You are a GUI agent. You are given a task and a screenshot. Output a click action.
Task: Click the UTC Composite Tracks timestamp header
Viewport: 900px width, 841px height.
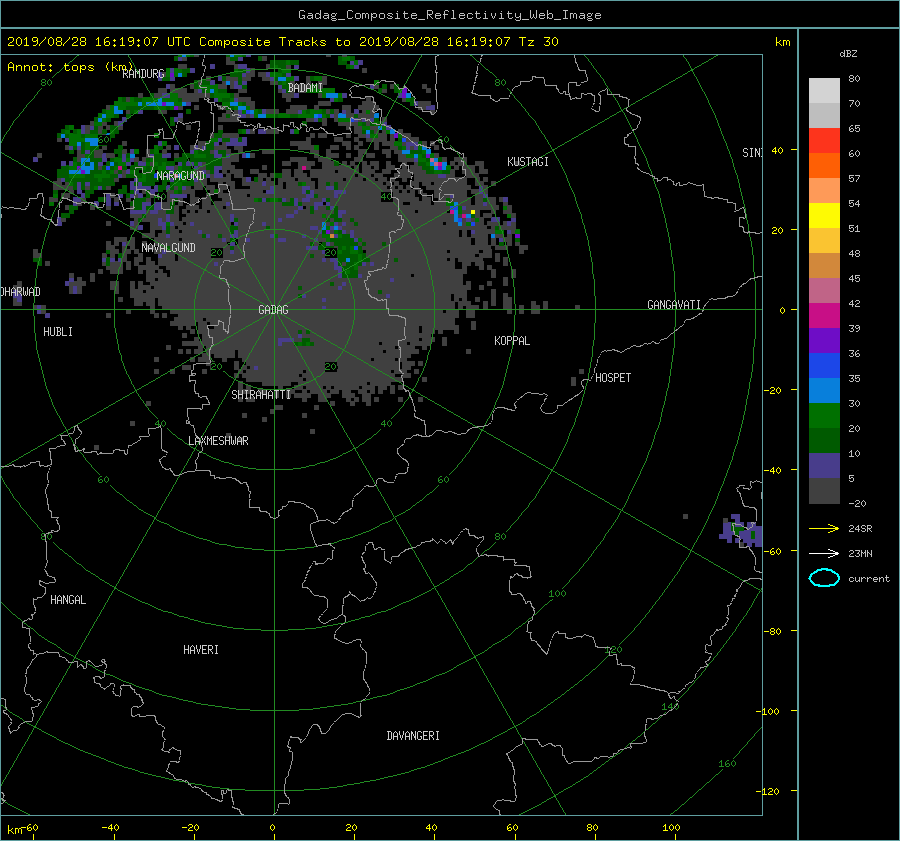(283, 42)
